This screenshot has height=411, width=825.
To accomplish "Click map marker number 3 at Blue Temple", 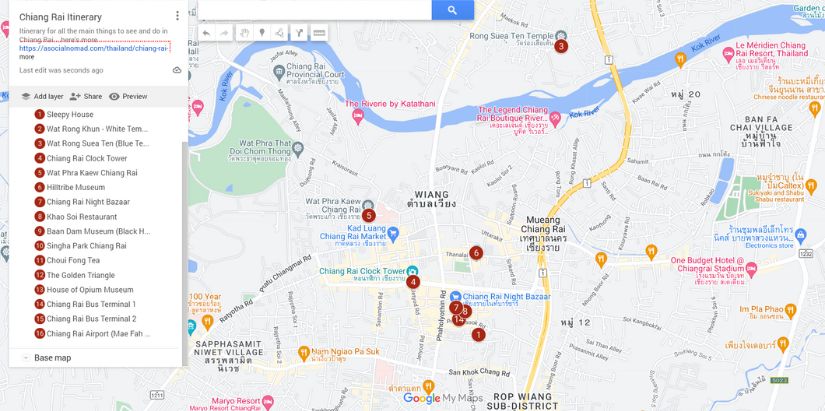I will pyautogui.click(x=561, y=46).
